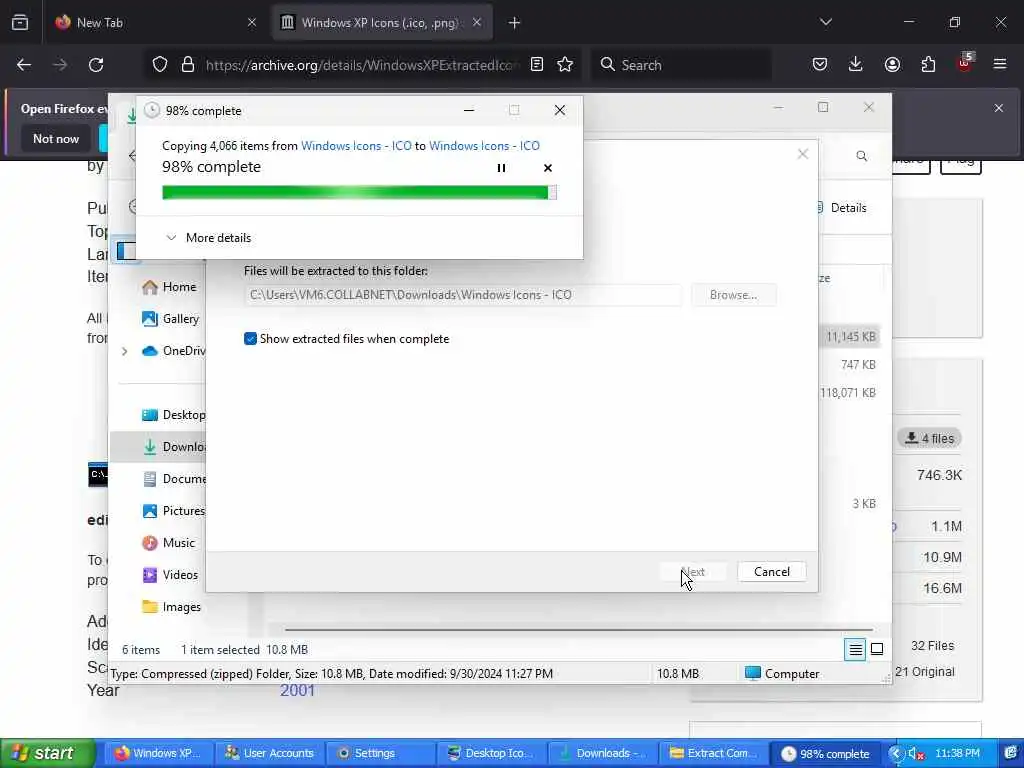Click uBlock extension icon with badge

click(965, 63)
